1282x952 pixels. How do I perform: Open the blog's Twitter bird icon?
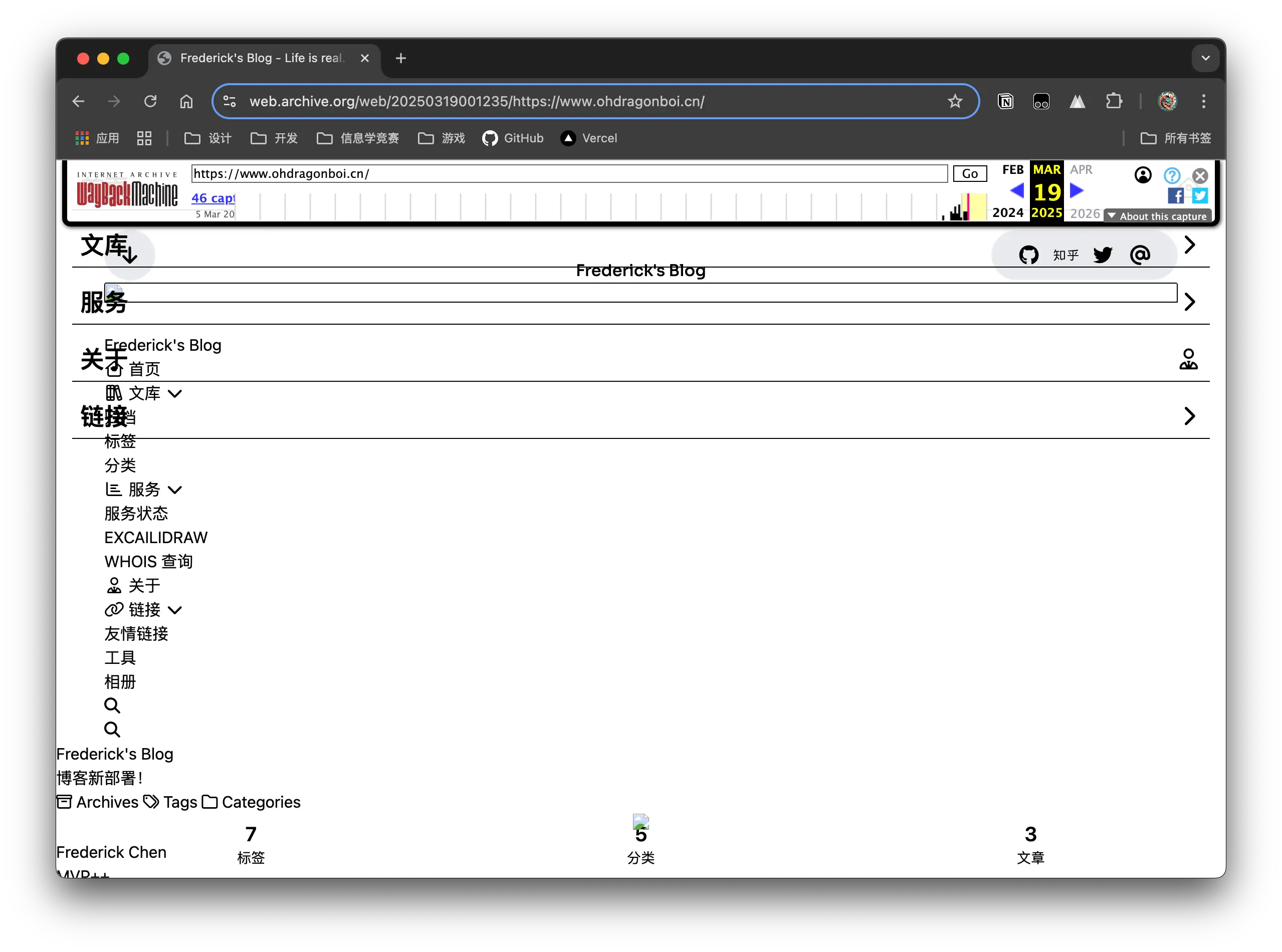pos(1102,255)
